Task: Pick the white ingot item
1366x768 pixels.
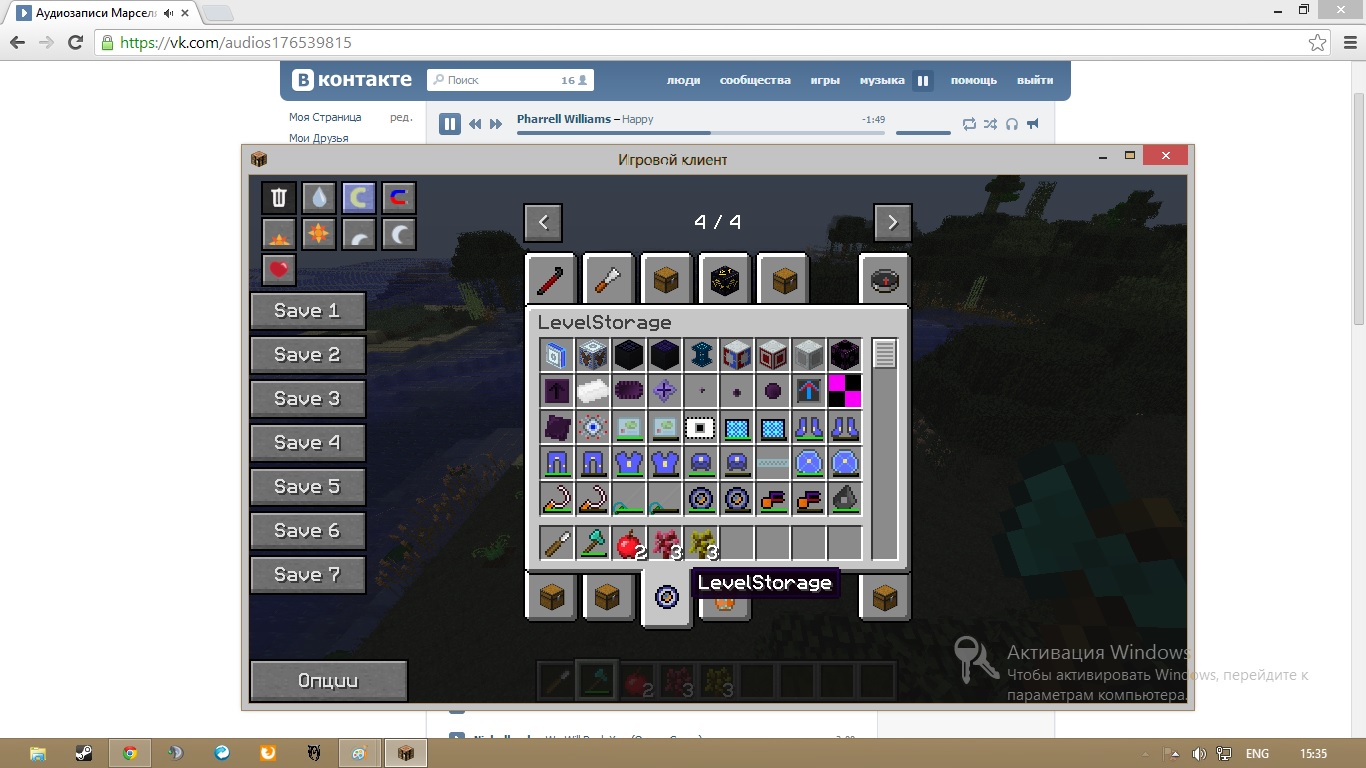Action: click(593, 390)
